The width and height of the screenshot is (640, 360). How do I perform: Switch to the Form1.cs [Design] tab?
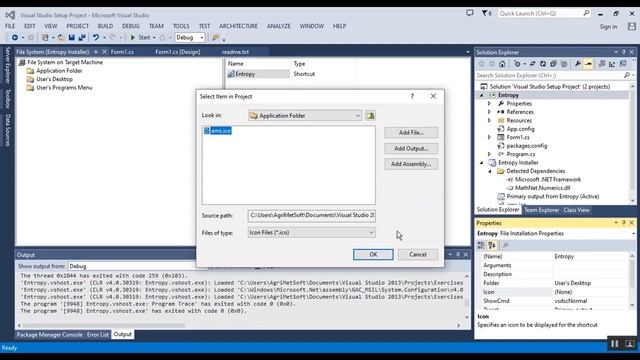click(178, 52)
